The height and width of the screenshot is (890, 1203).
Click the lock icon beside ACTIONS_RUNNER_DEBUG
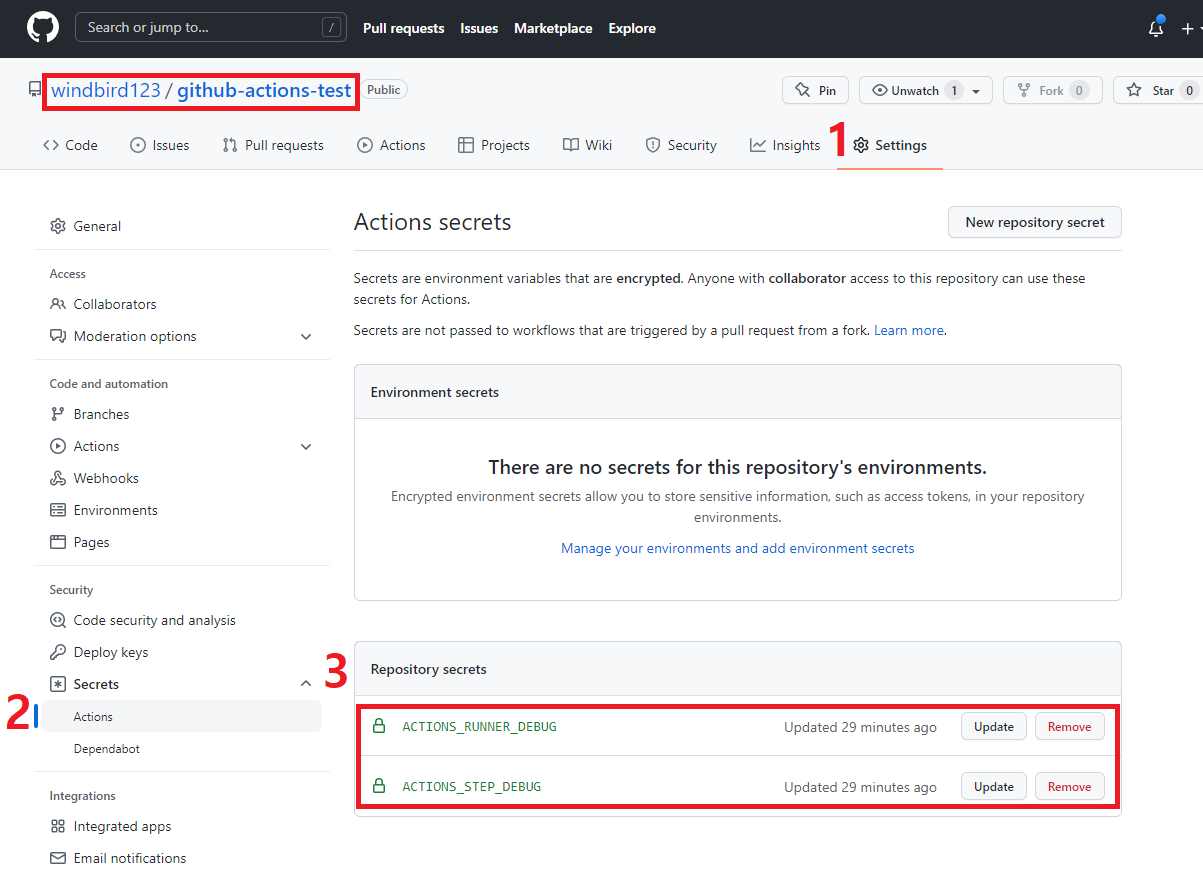click(x=379, y=727)
